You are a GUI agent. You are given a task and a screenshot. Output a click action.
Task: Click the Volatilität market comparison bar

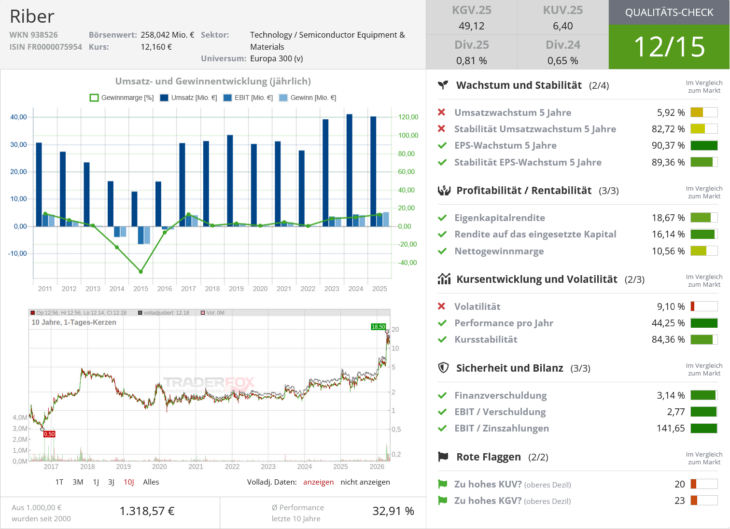pos(704,306)
